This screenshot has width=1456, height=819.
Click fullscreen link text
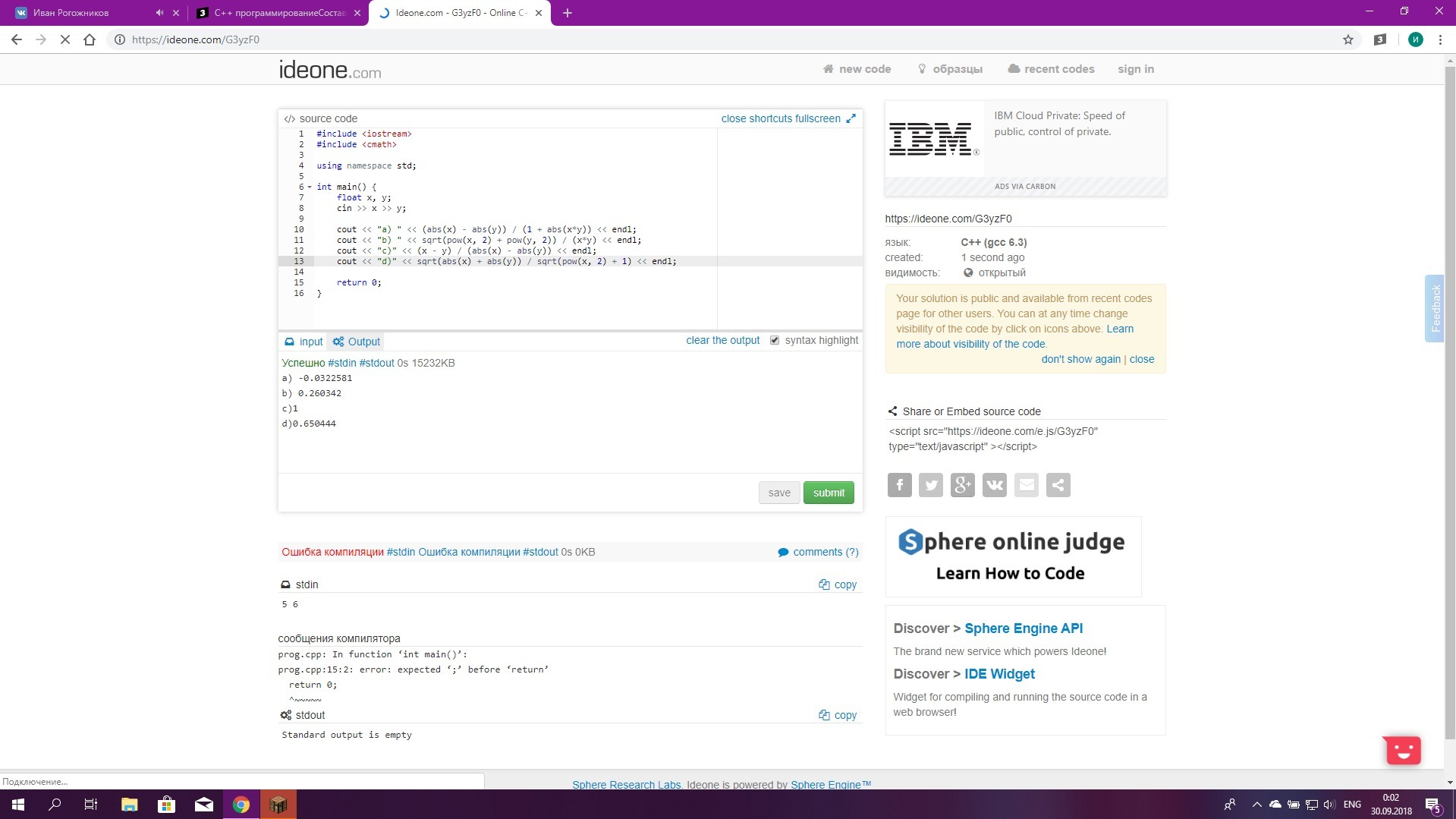[x=818, y=118]
